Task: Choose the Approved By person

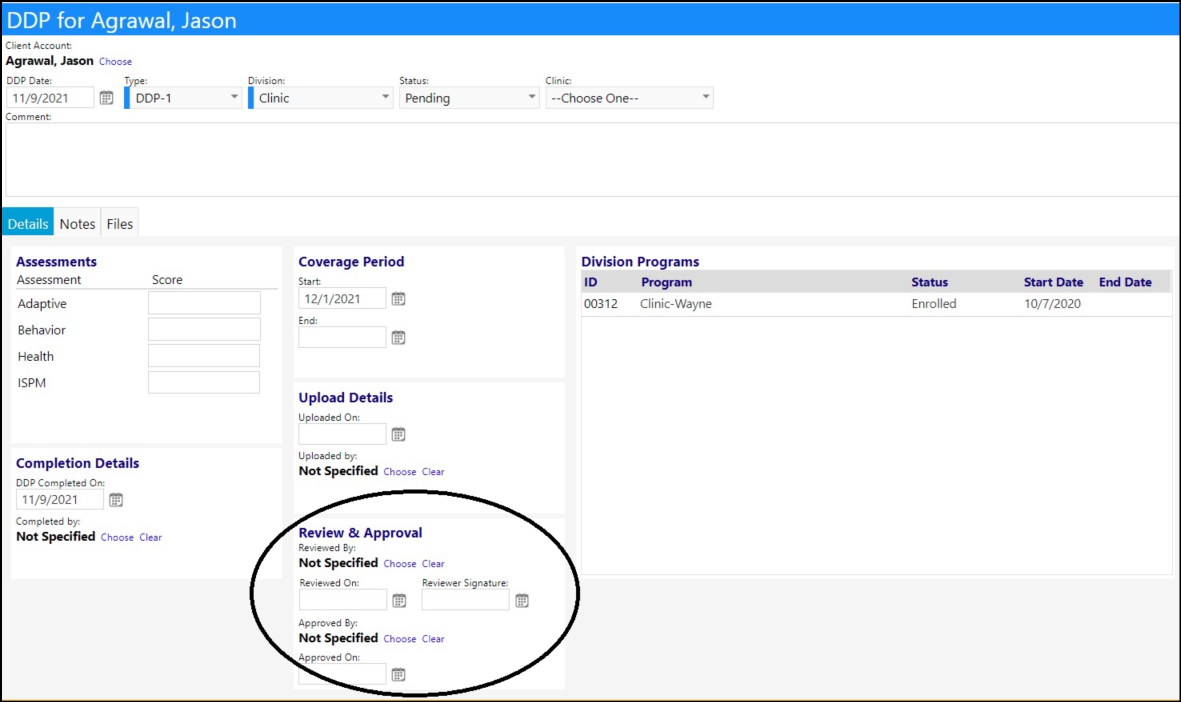Action: 399,639
